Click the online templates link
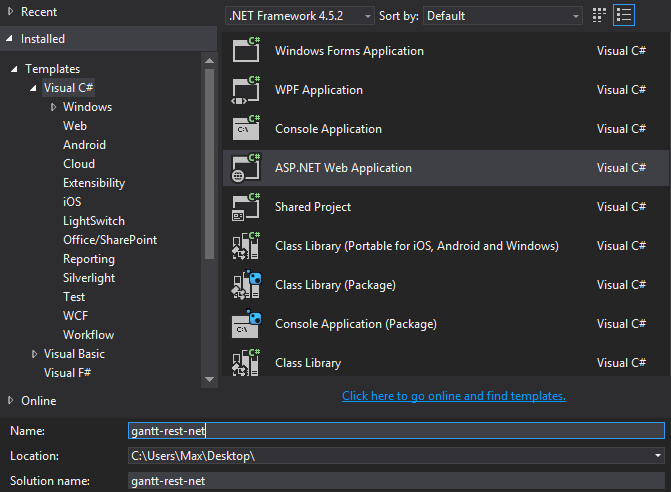 point(454,396)
